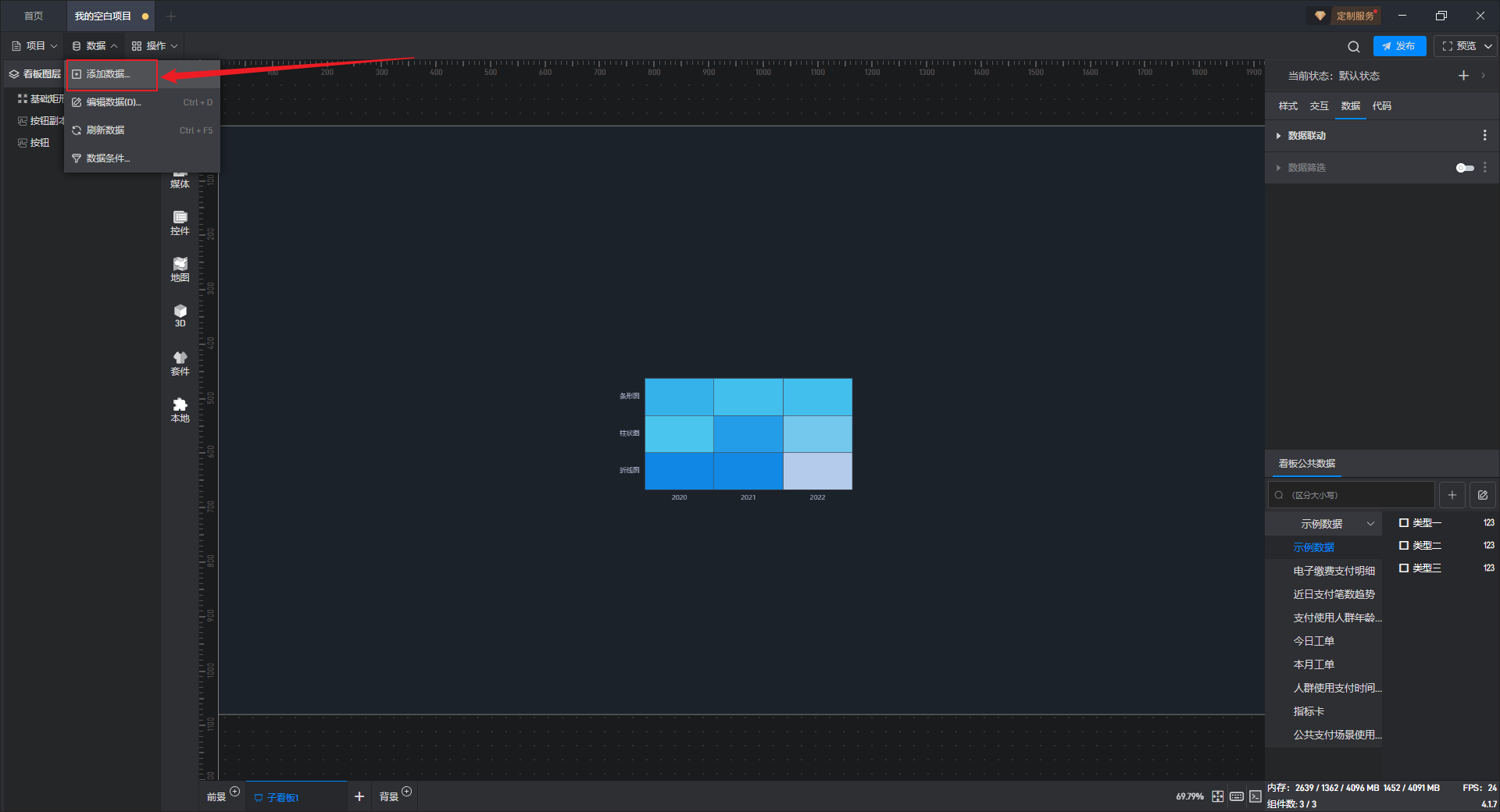Click the 69.79% zoom level
The height and width of the screenshot is (812, 1500).
coord(1190,796)
